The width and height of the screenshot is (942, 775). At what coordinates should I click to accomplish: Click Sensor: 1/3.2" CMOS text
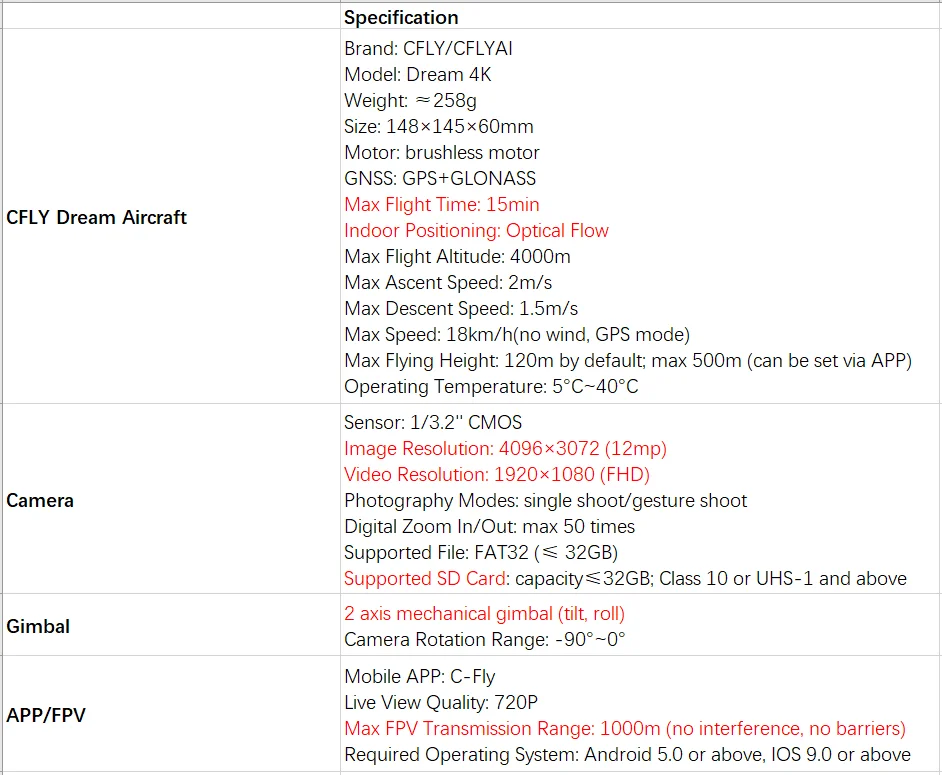(x=433, y=422)
